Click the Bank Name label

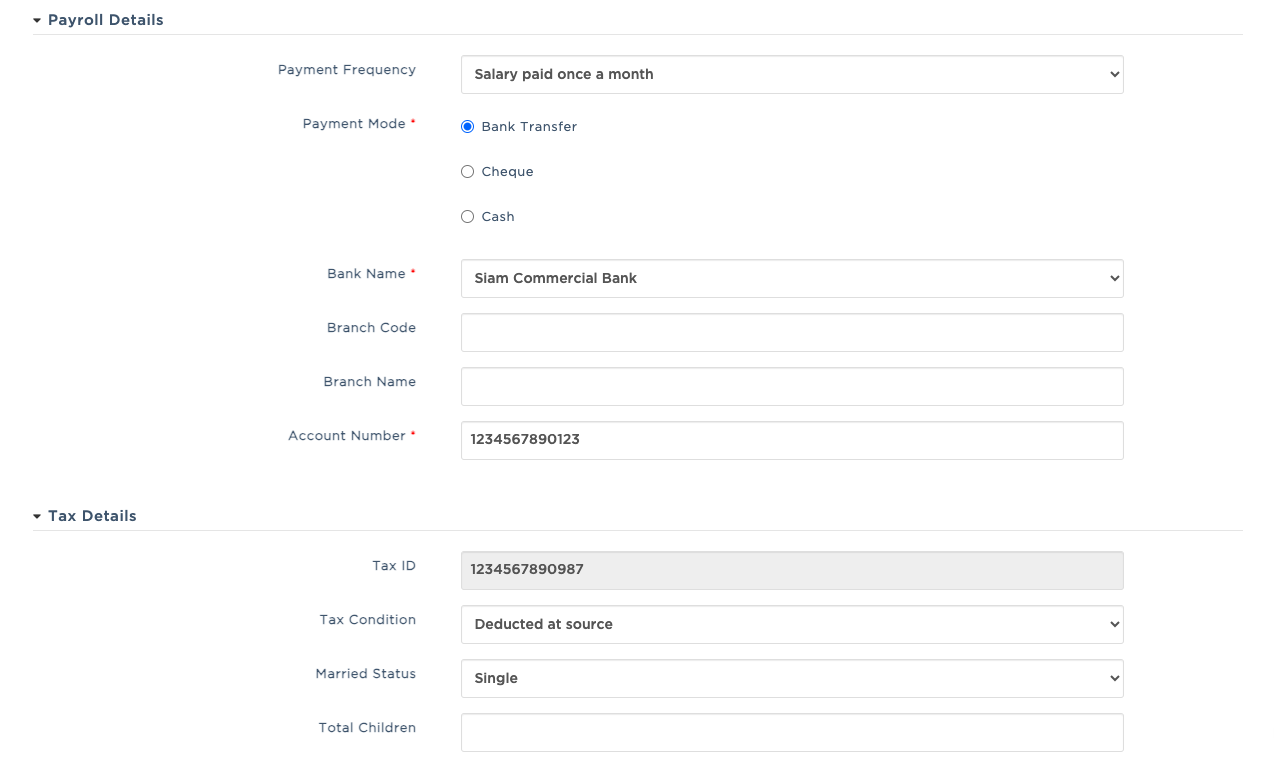point(366,274)
